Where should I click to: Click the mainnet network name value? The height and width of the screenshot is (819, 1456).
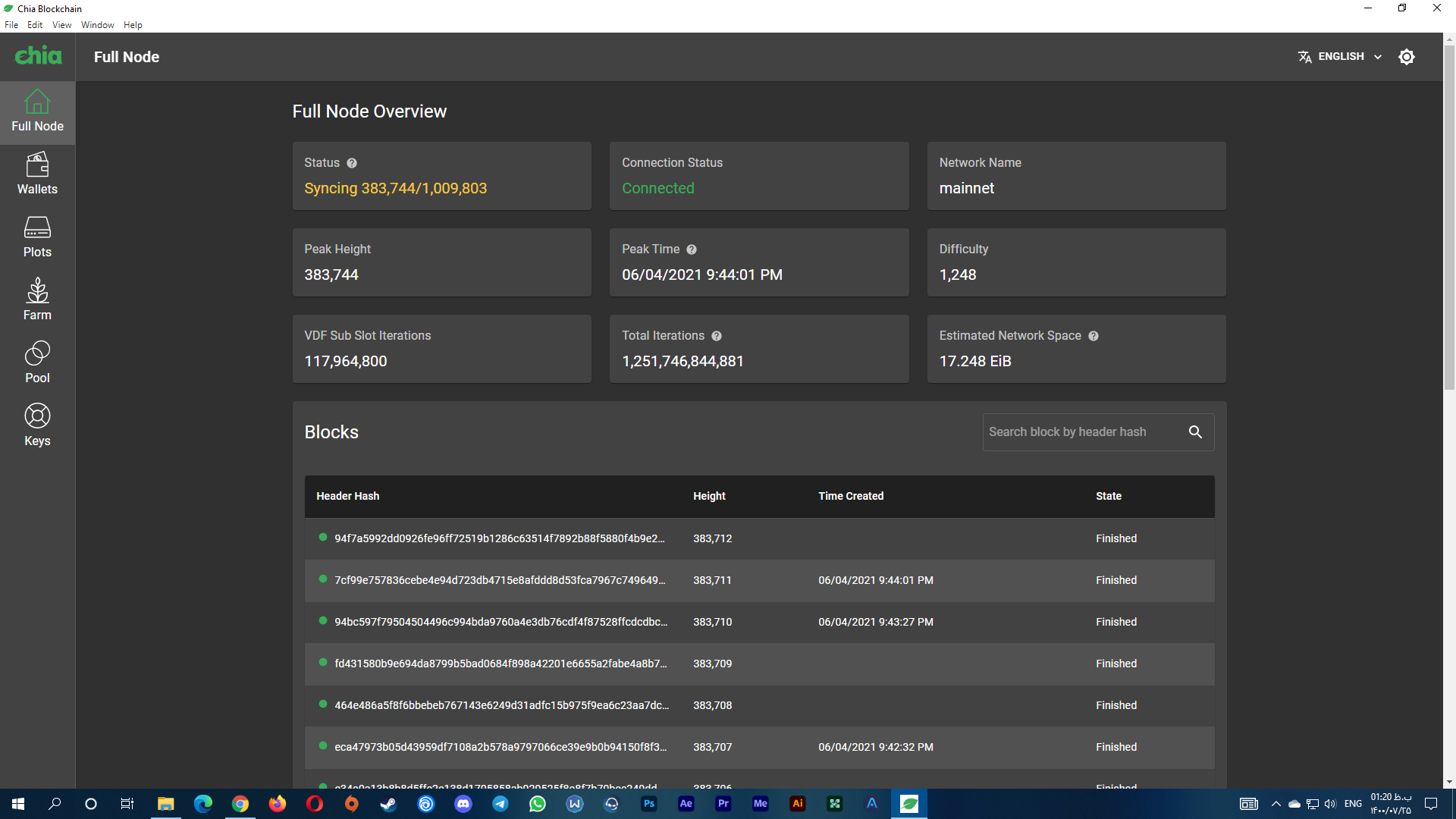click(967, 188)
